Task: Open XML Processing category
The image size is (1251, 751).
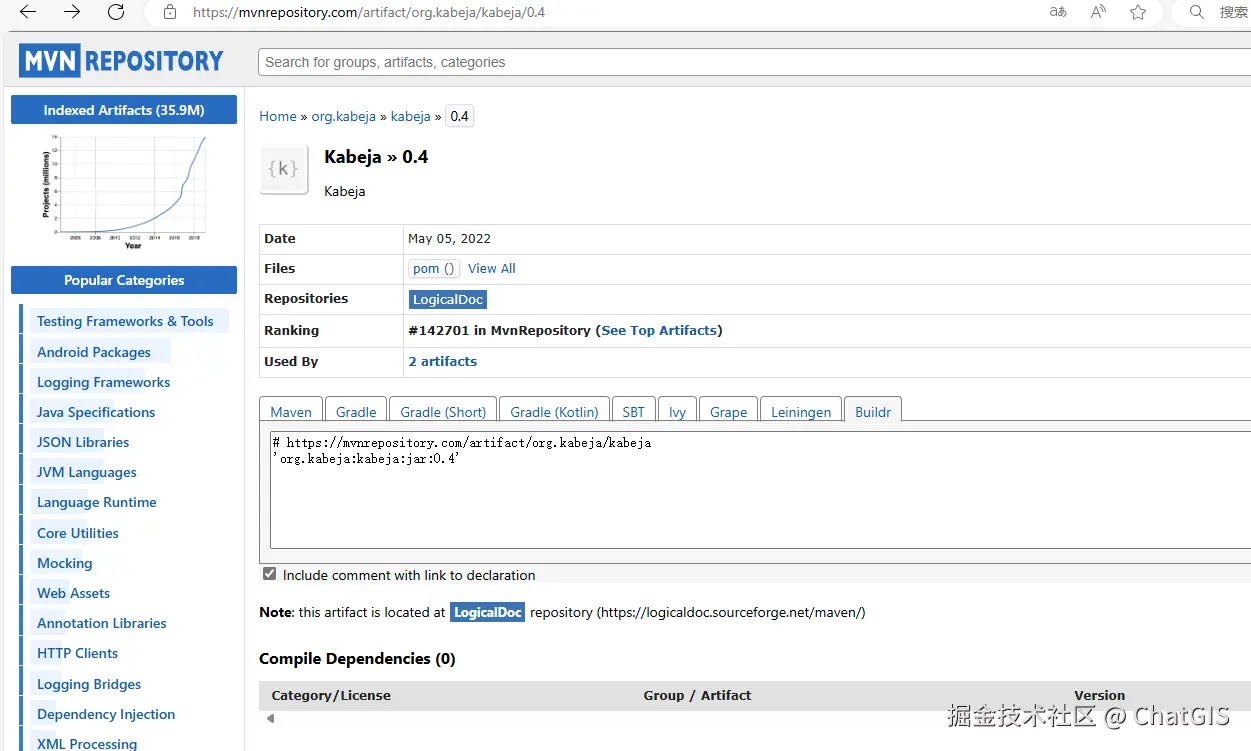Action: pyautogui.click(x=87, y=743)
